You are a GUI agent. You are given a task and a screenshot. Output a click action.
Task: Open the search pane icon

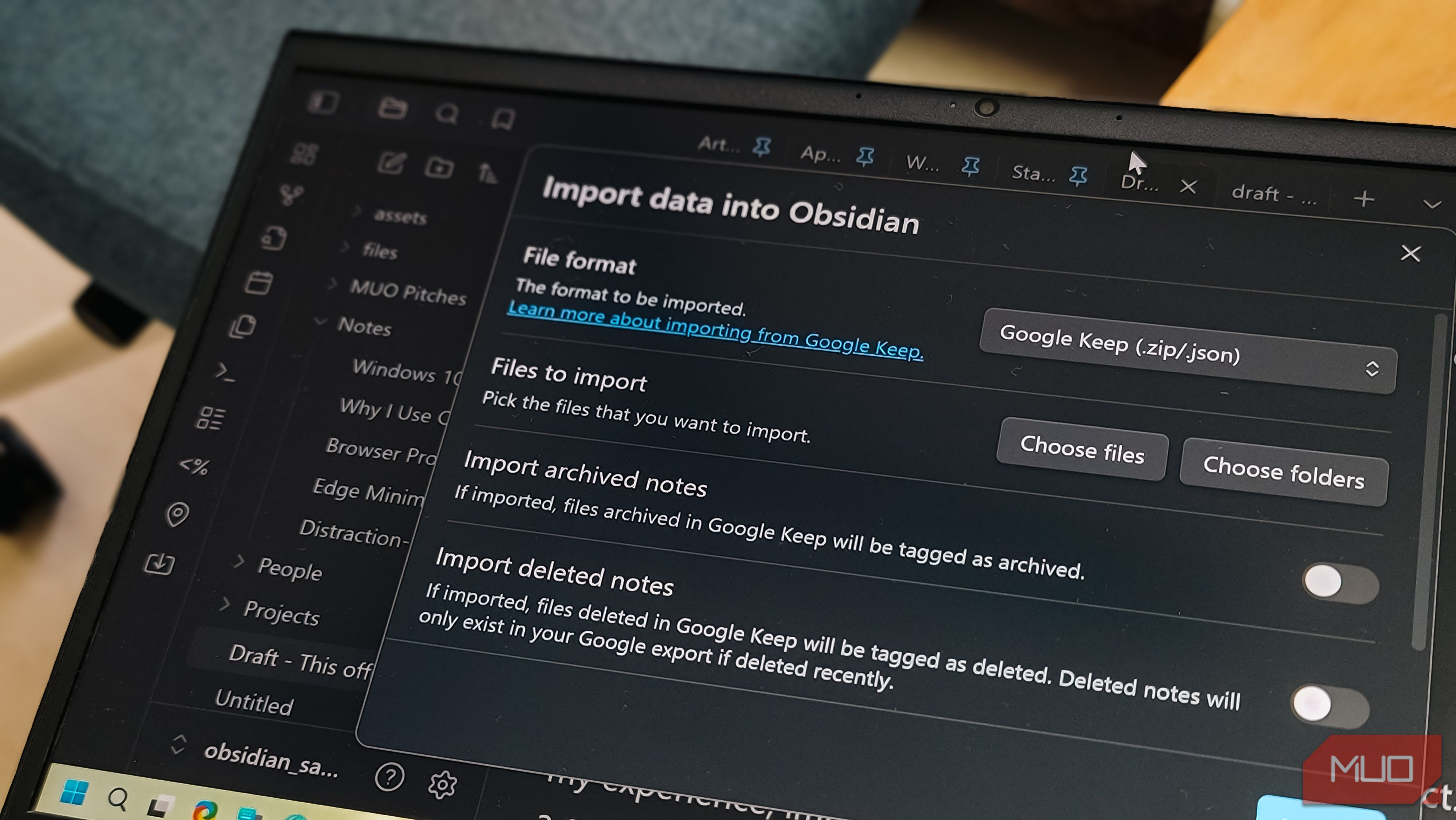click(448, 114)
